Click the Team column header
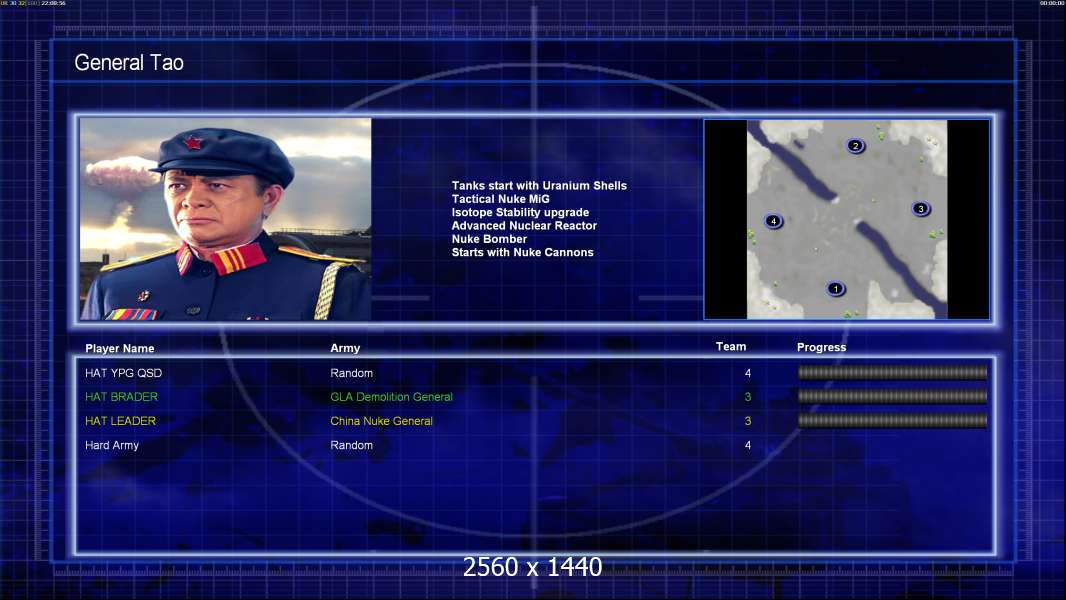1066x600 pixels. tap(731, 347)
